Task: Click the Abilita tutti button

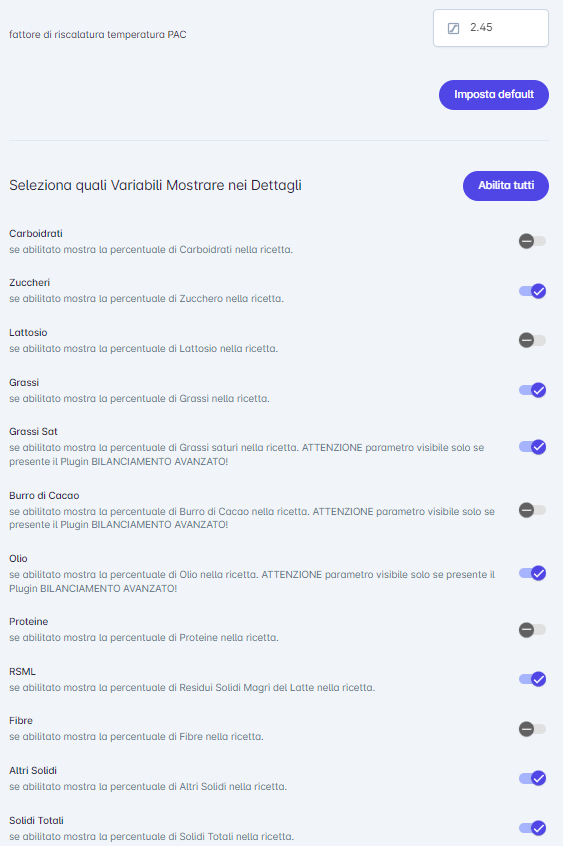Action: pos(506,186)
